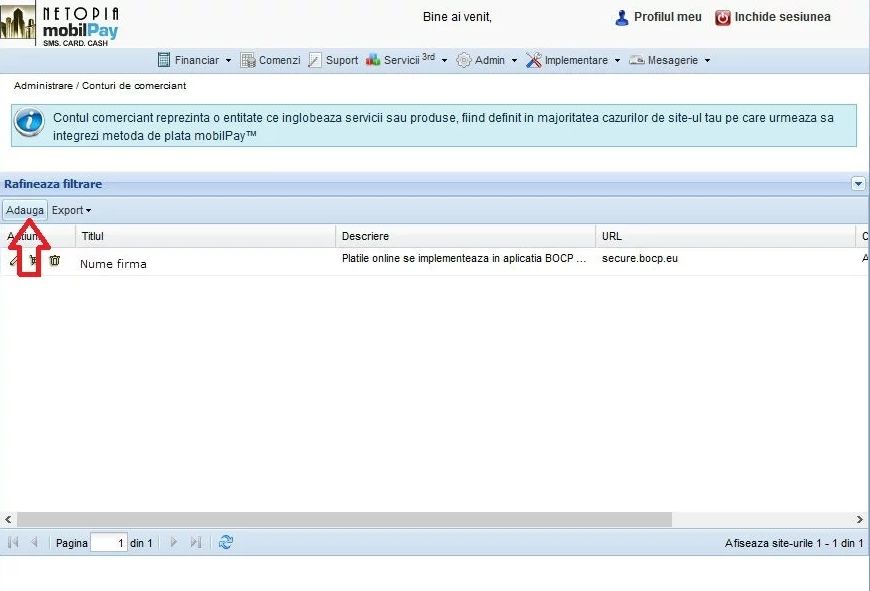Click Inchide sesiunea to log out
The height and width of the screenshot is (591, 870).
[x=772, y=17]
